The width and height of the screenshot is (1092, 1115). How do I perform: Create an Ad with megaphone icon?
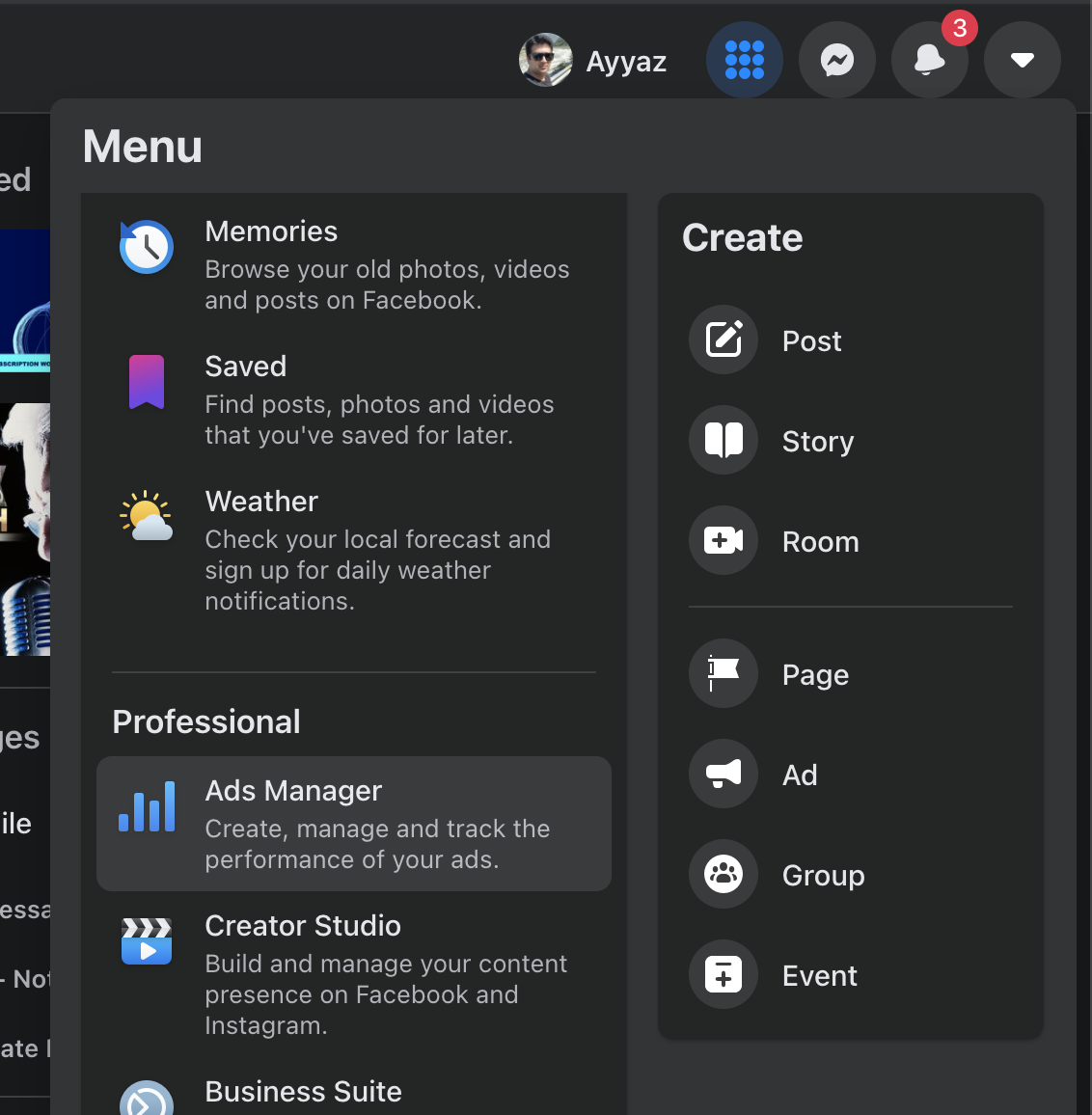click(799, 775)
